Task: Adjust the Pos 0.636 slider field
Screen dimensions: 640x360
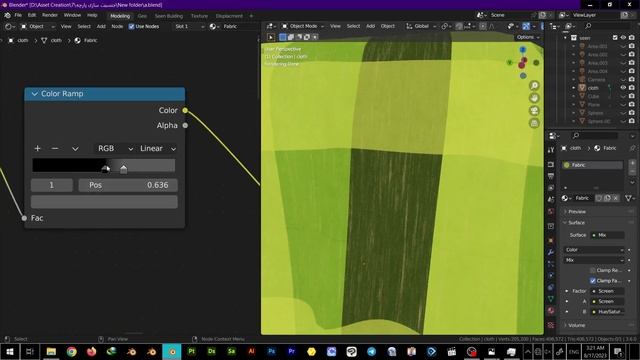Action: (x=128, y=185)
